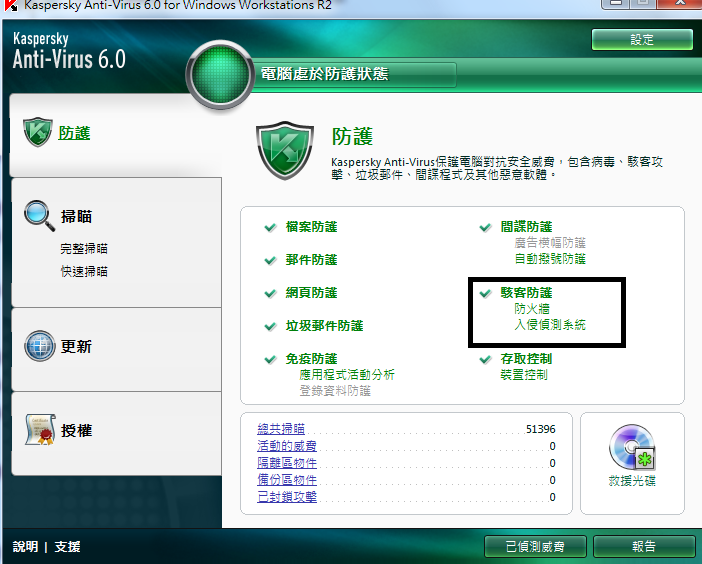Click the large shield icon next to 防護 heading
Image resolution: width=702 pixels, height=564 pixels.
(x=284, y=150)
